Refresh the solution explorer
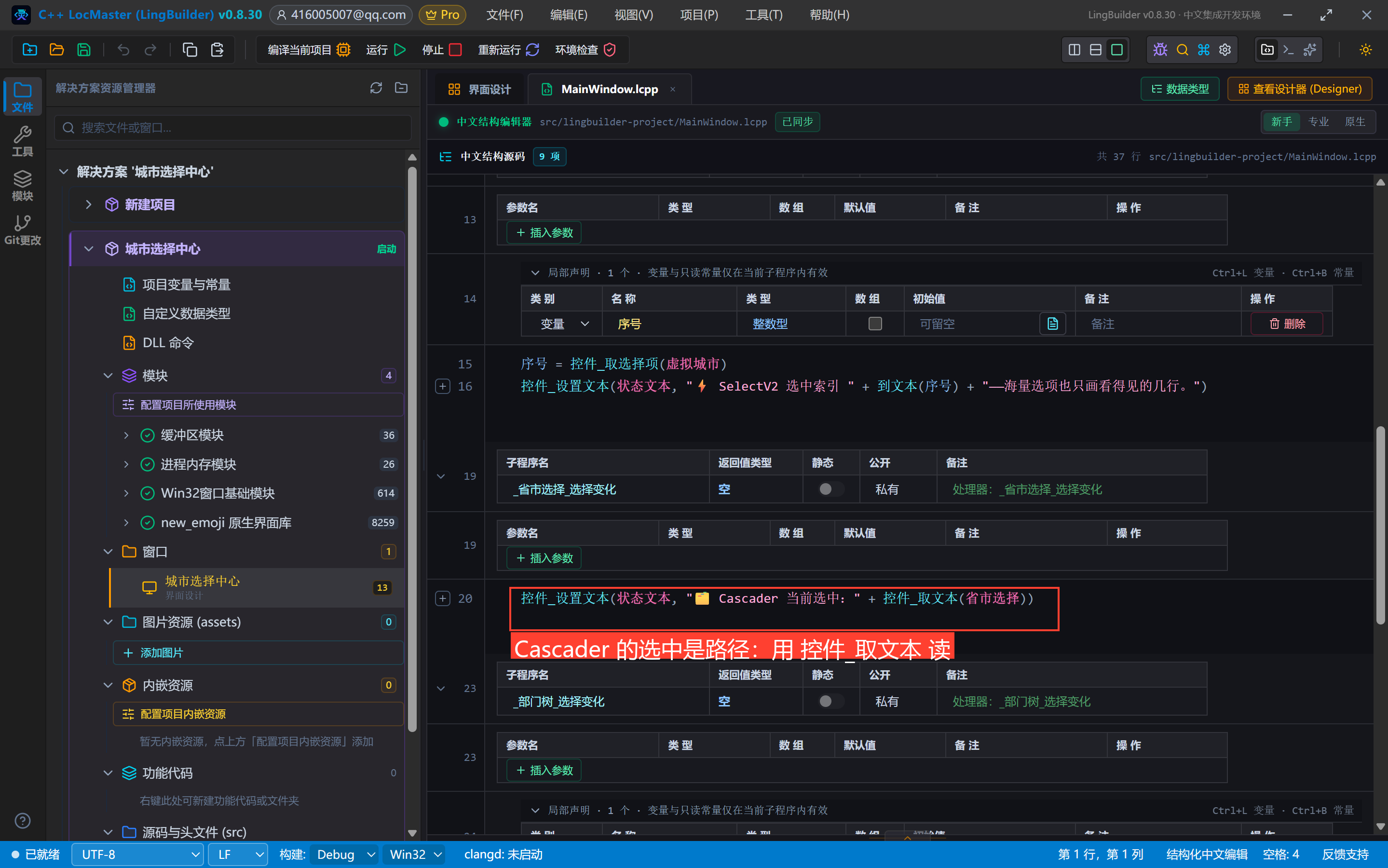Image resolution: width=1388 pixels, height=868 pixels. [376, 88]
